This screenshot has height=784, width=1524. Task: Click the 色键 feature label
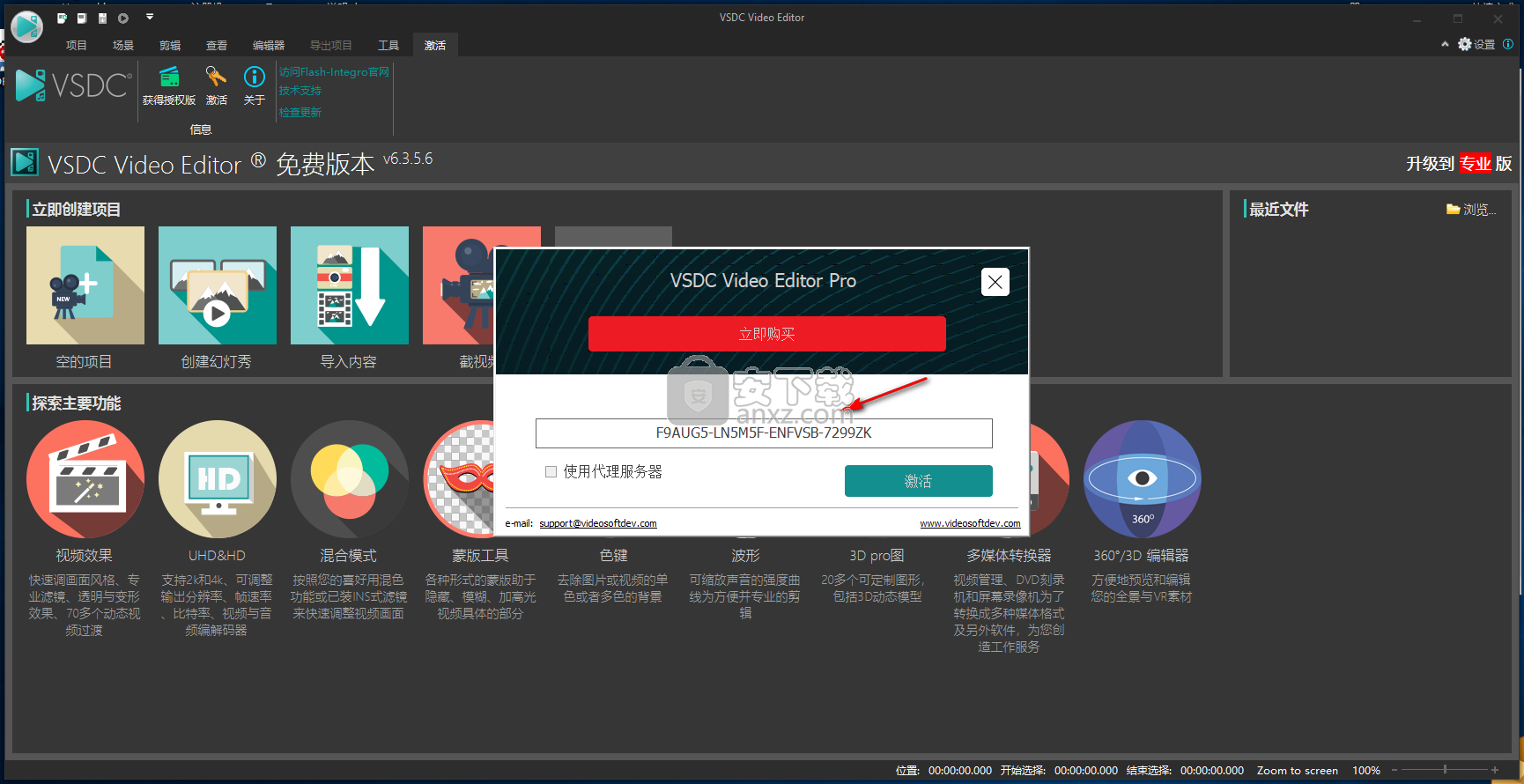(613, 556)
